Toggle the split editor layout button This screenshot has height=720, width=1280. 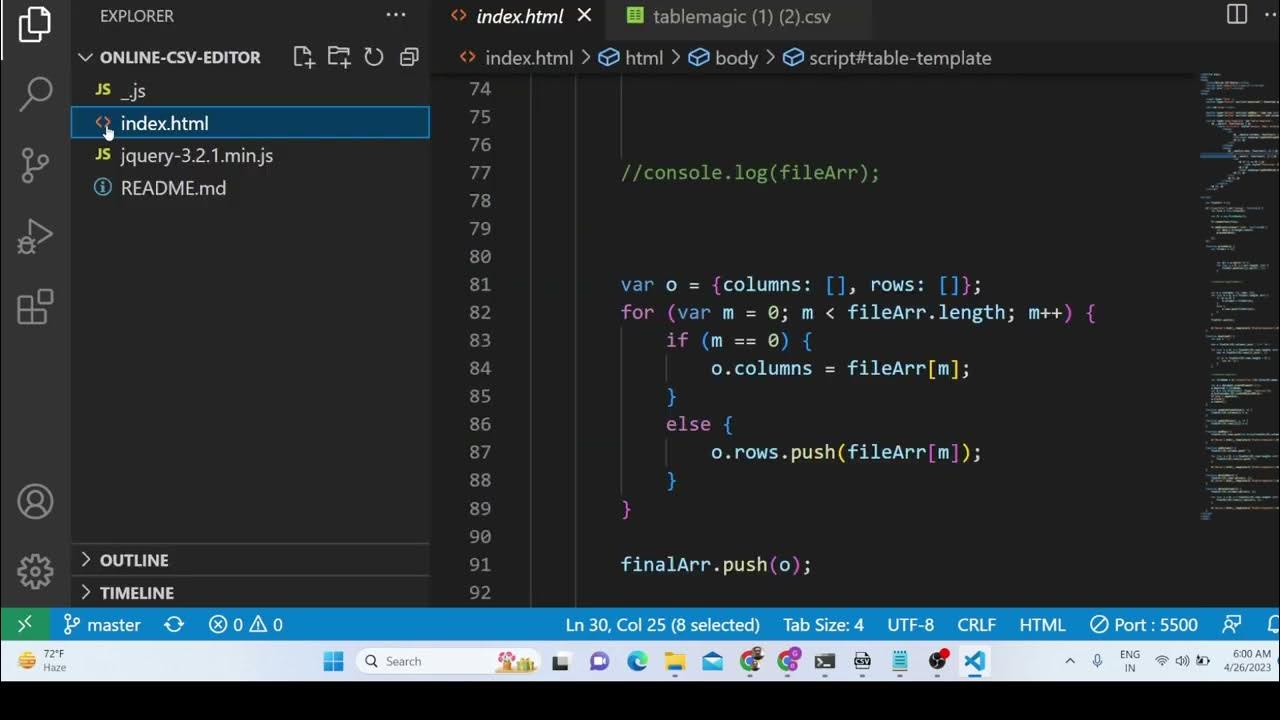(x=1237, y=14)
